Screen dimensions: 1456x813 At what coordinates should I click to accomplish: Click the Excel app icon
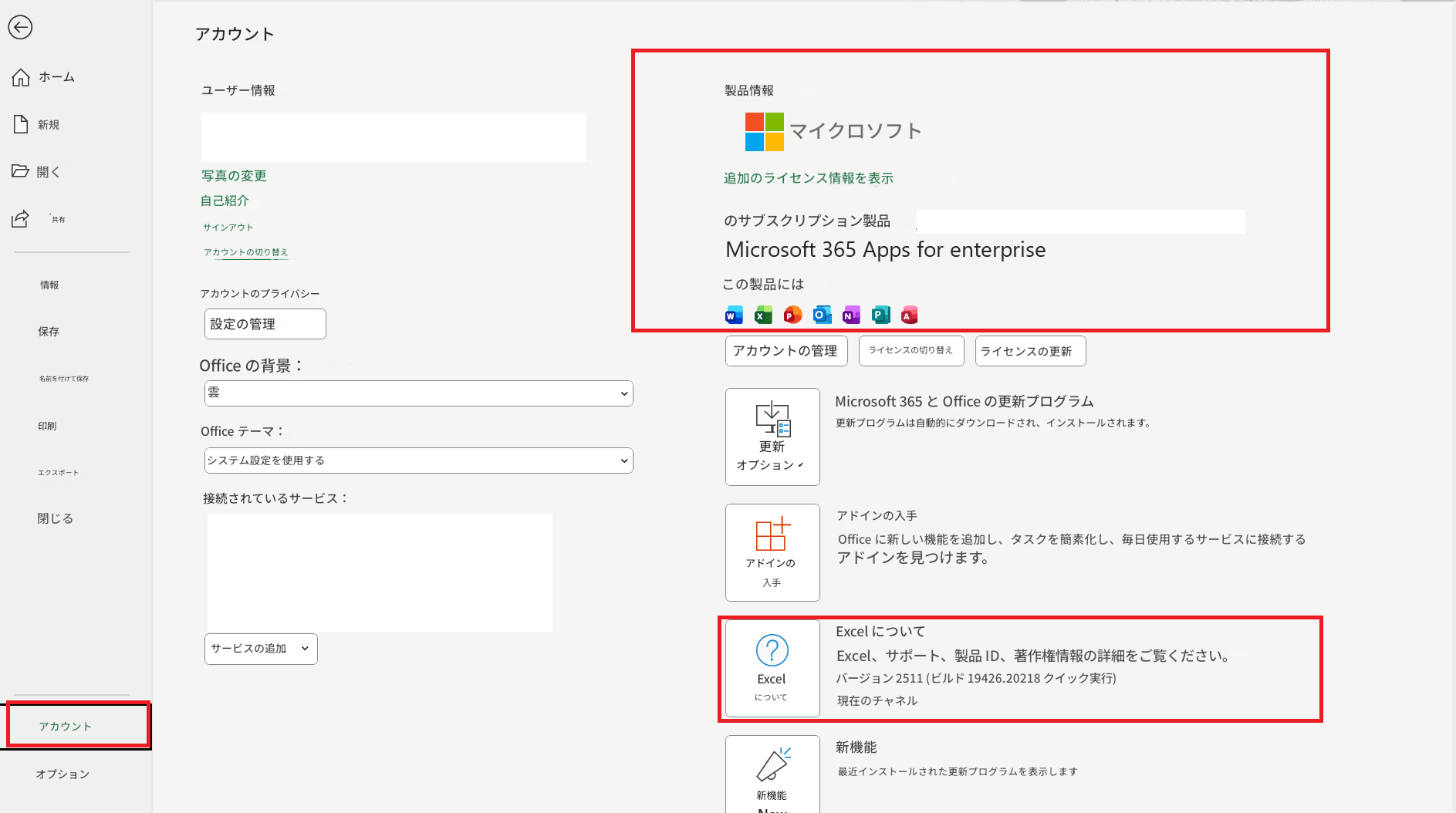(x=763, y=315)
